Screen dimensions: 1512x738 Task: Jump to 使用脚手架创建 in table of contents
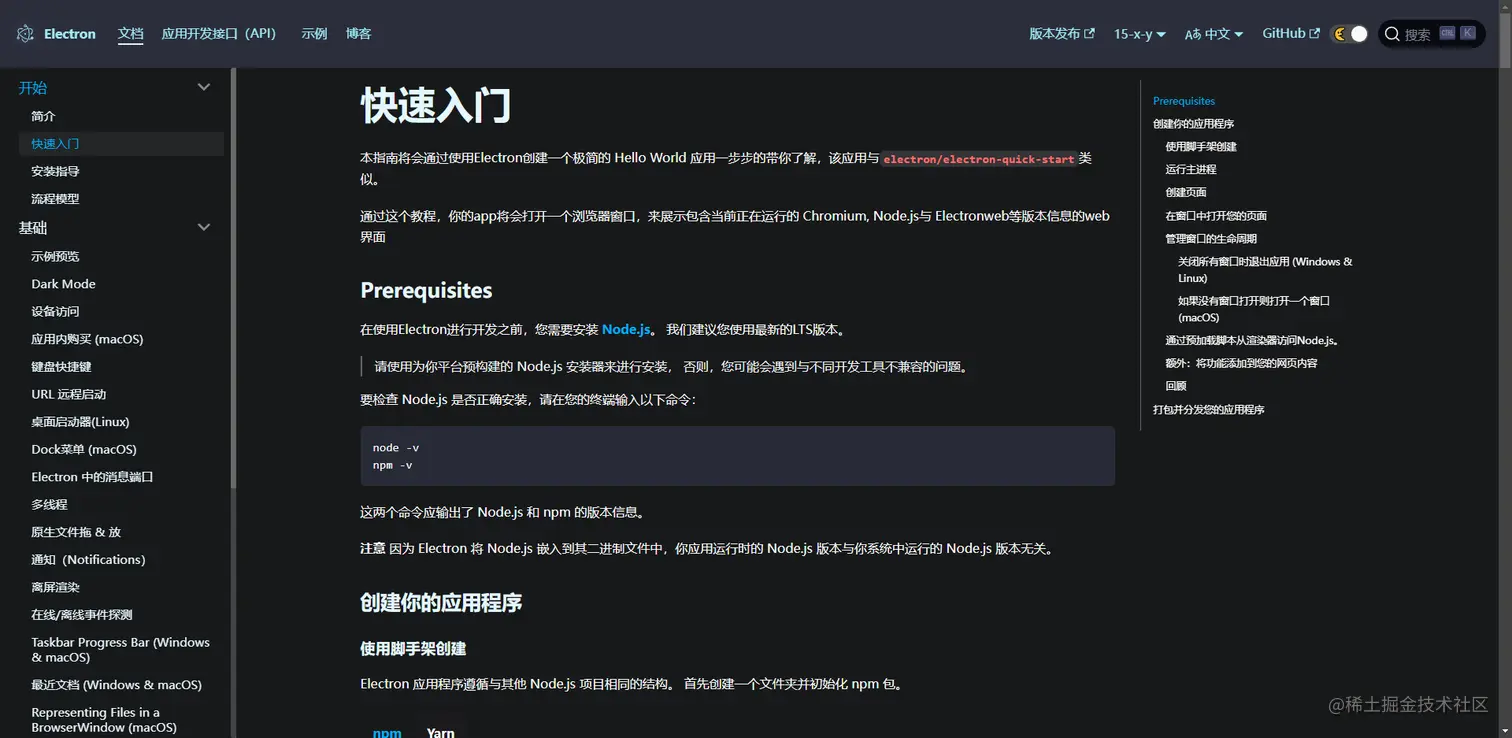pos(1201,147)
